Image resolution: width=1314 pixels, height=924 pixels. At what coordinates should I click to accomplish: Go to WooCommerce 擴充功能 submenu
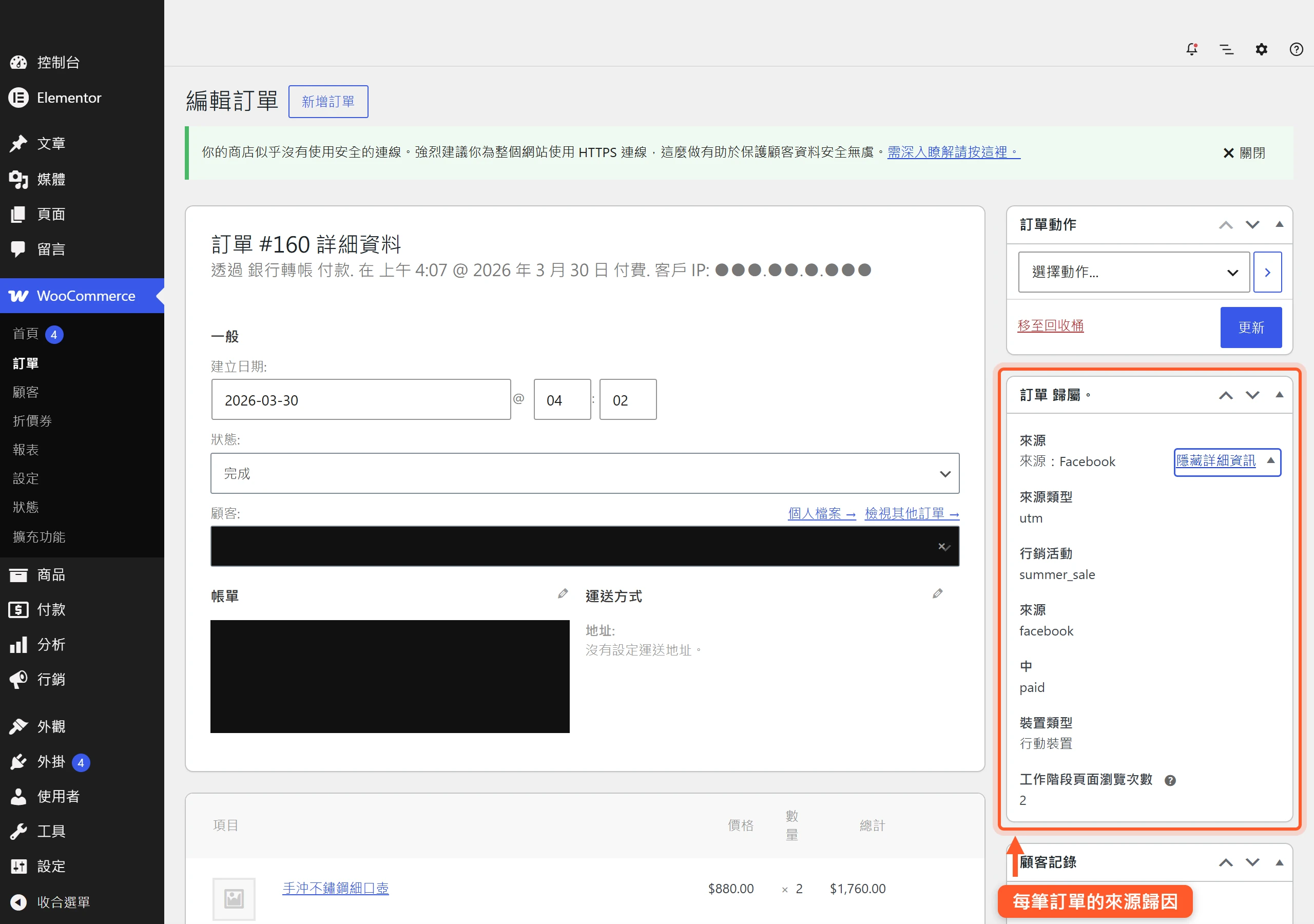click(39, 537)
